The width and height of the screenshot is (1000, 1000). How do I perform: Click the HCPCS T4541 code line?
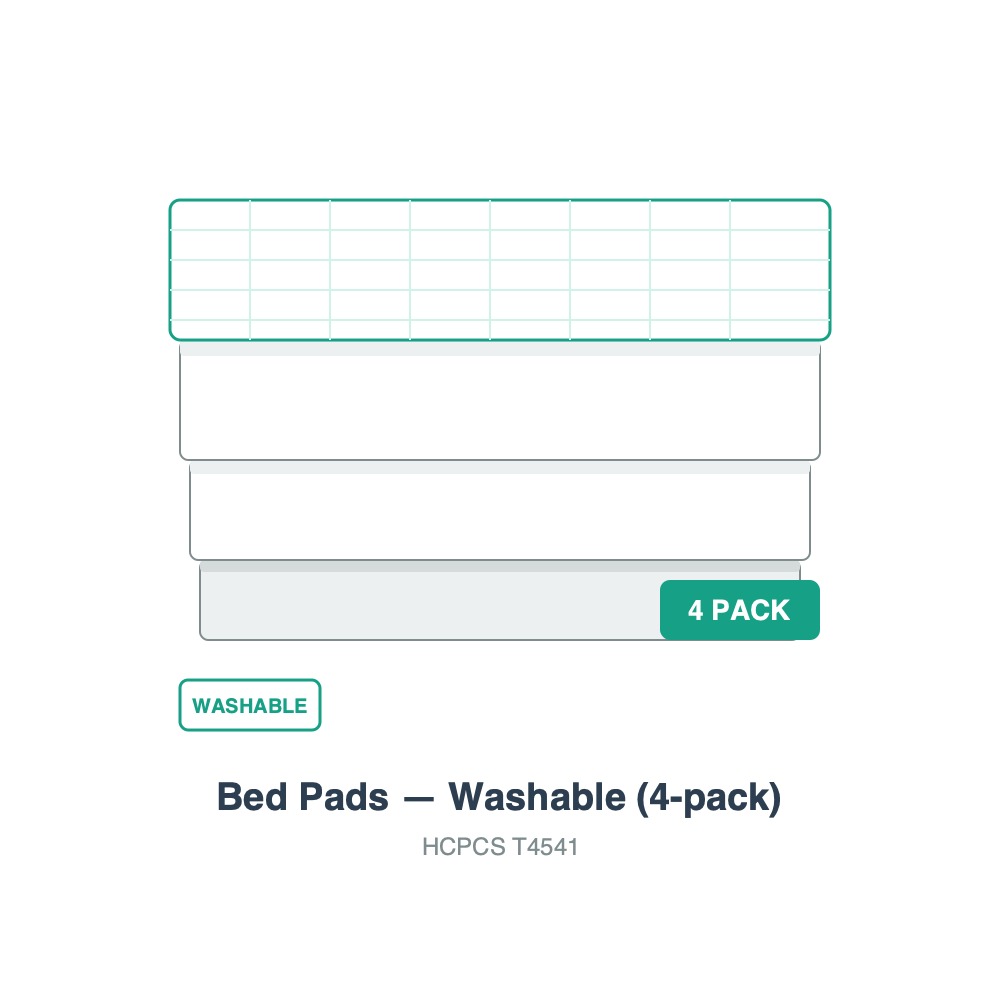tap(500, 847)
